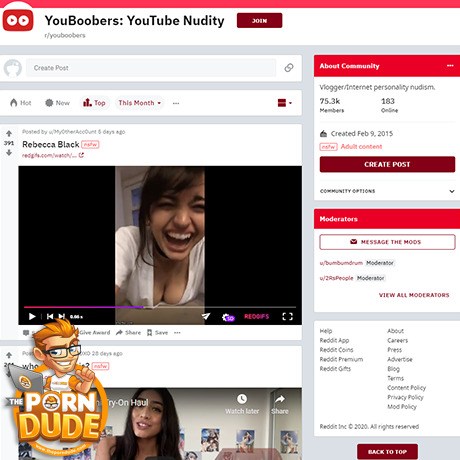
Task: Open the Advertise footer link
Action: pyautogui.click(x=400, y=359)
